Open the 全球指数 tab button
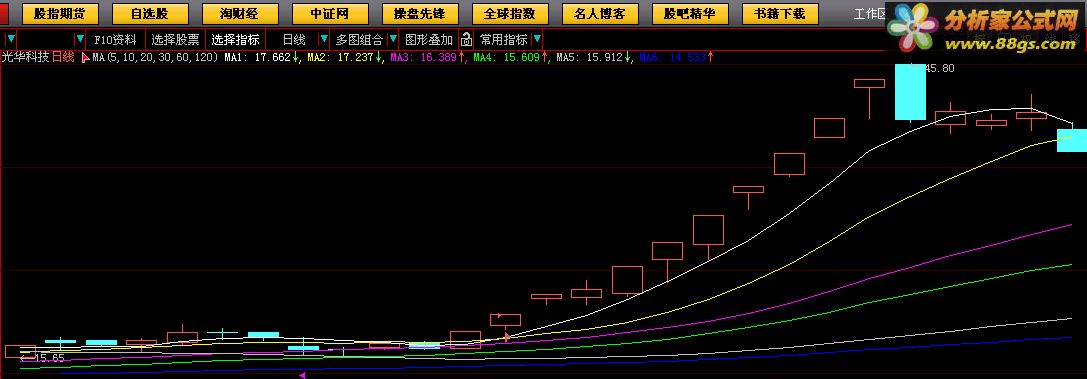Viewport: 1087px width, 379px height. pyautogui.click(x=510, y=13)
